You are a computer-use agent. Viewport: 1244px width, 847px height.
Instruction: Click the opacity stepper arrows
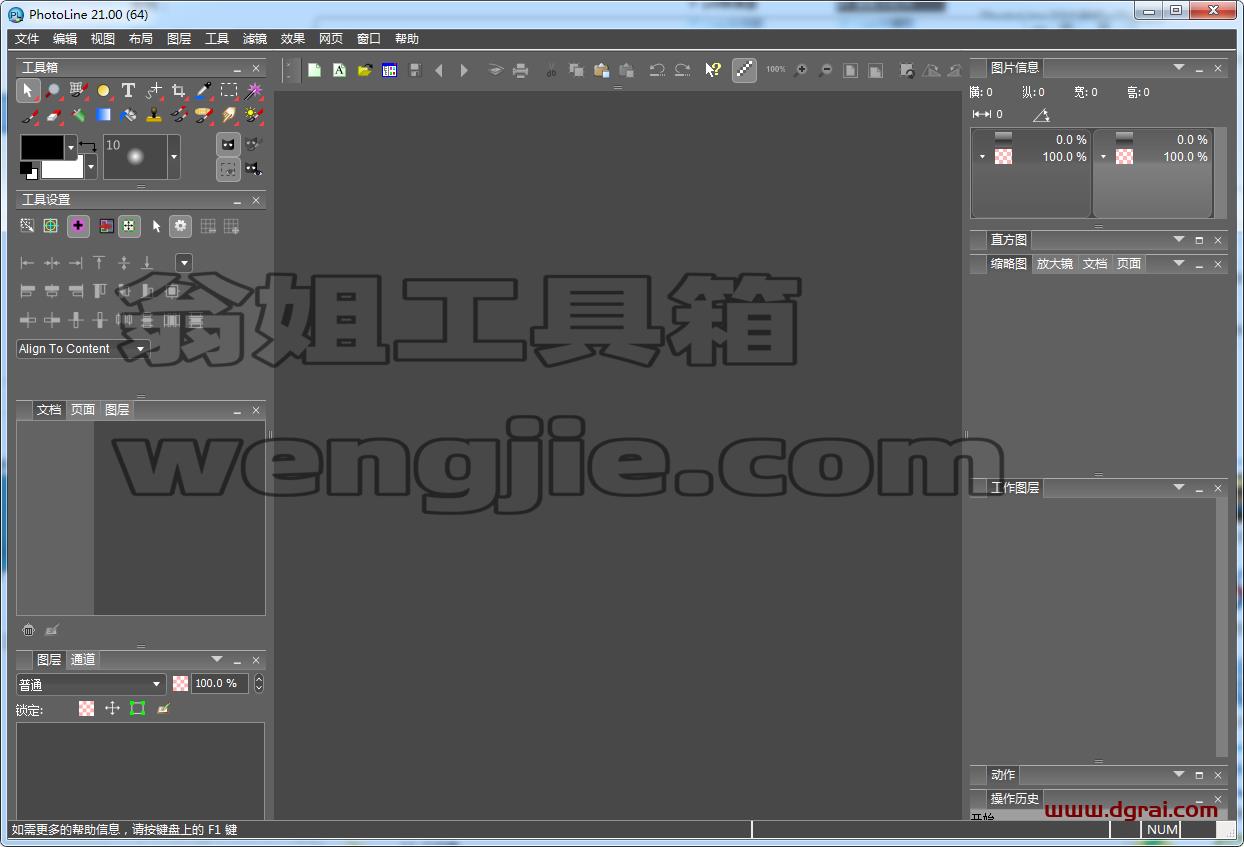tap(259, 684)
